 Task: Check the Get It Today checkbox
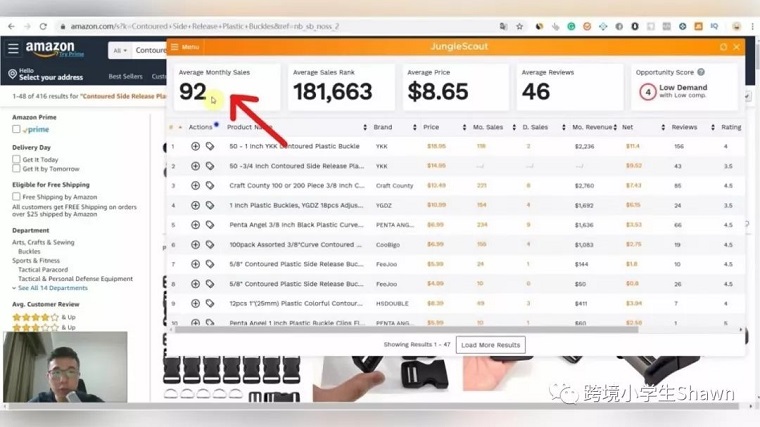[16, 159]
